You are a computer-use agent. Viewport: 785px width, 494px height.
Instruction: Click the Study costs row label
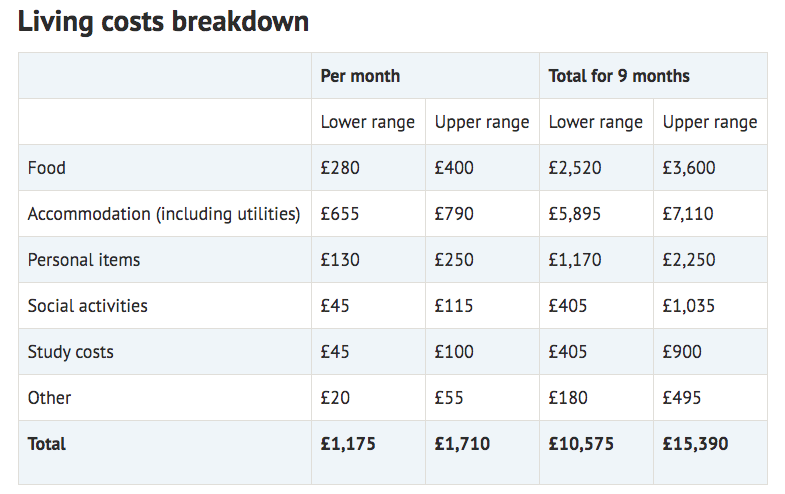coord(71,352)
